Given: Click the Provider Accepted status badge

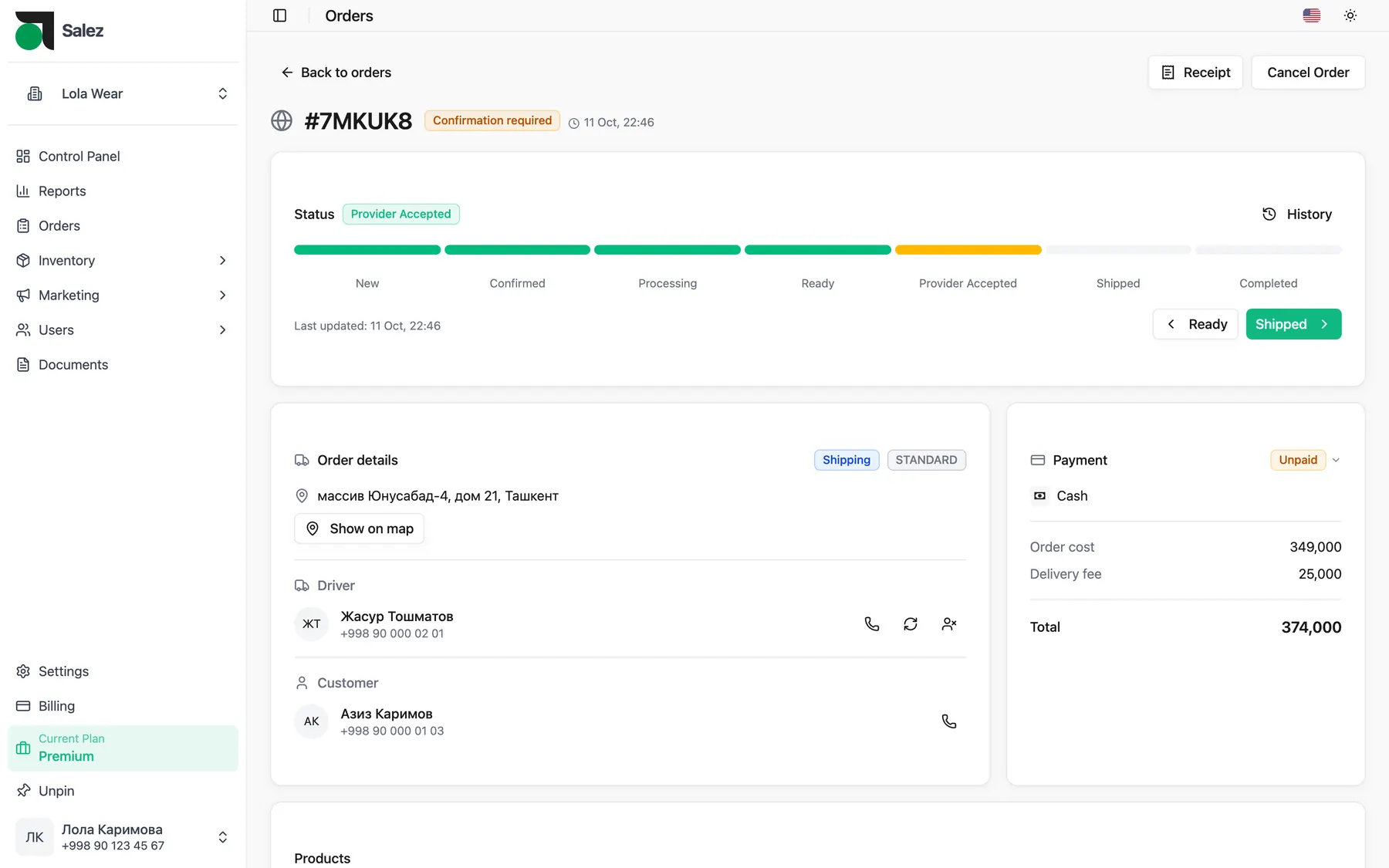Looking at the screenshot, I should pyautogui.click(x=401, y=214).
